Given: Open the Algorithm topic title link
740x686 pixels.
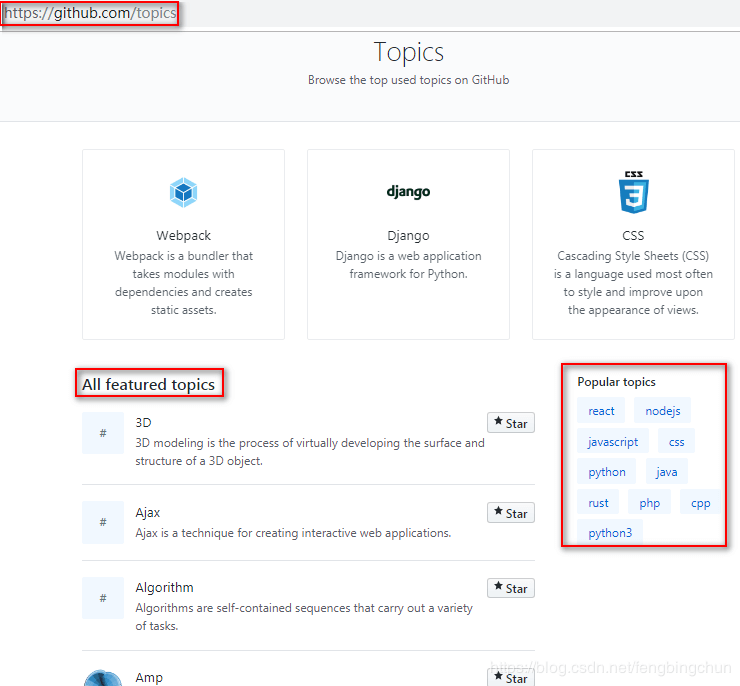Looking at the screenshot, I should pyautogui.click(x=164, y=587).
